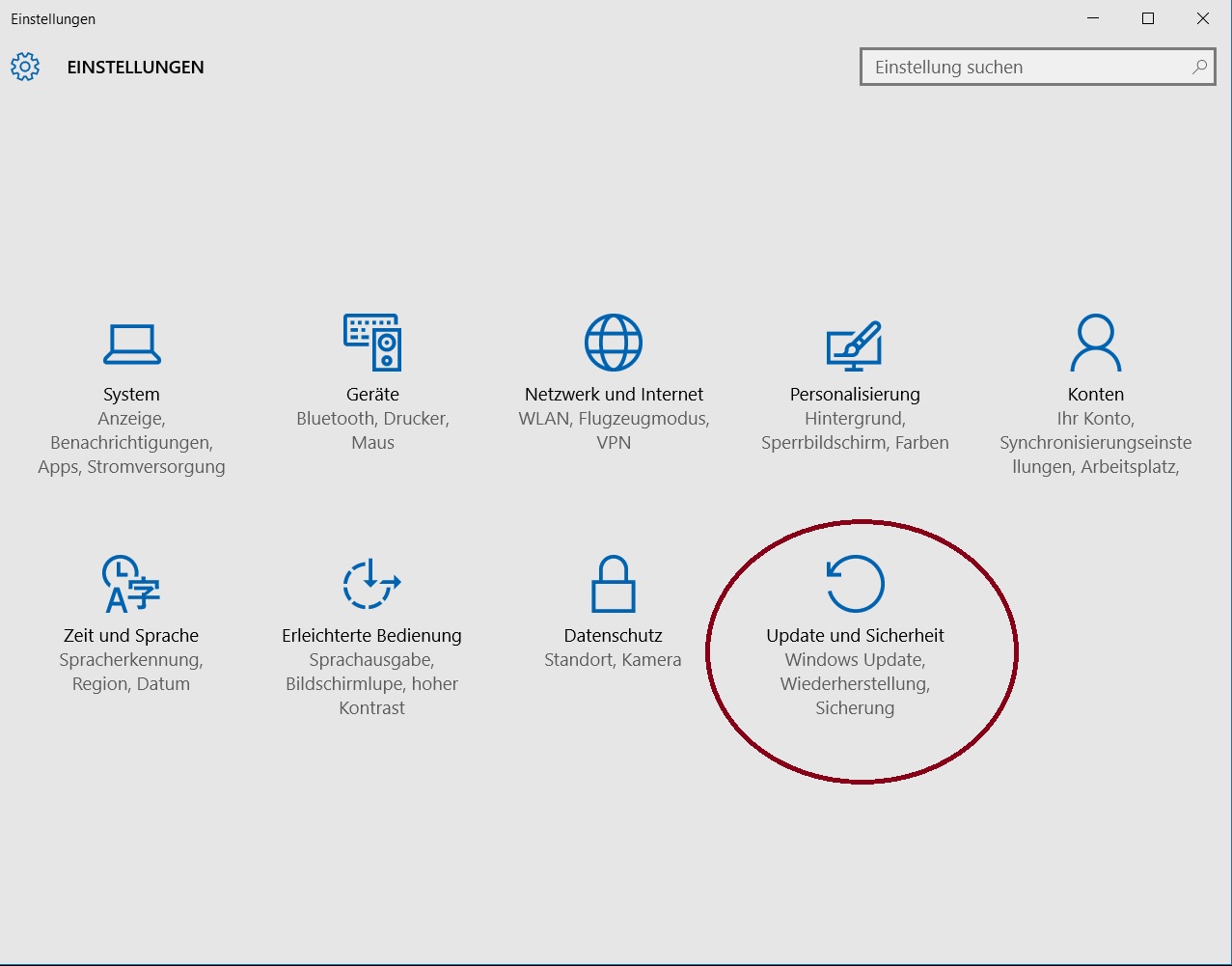This screenshot has height=966, width=1232.
Task: Click the 'Windows Update, Wiederherstellung, Sicherung' description
Action: (x=855, y=684)
